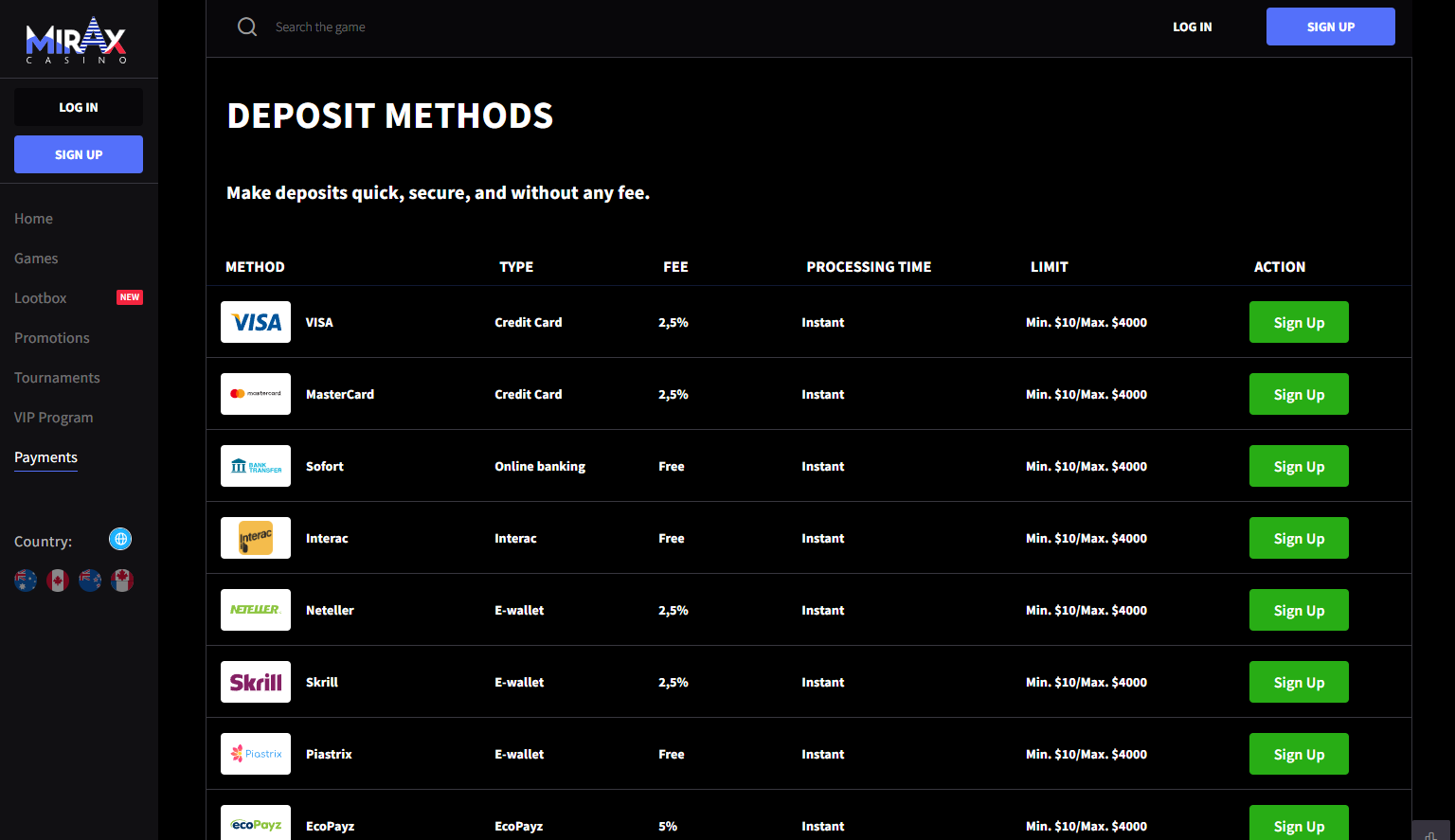This screenshot has width=1455, height=840.
Task: Select the Australia flag icon
Action: click(x=26, y=581)
